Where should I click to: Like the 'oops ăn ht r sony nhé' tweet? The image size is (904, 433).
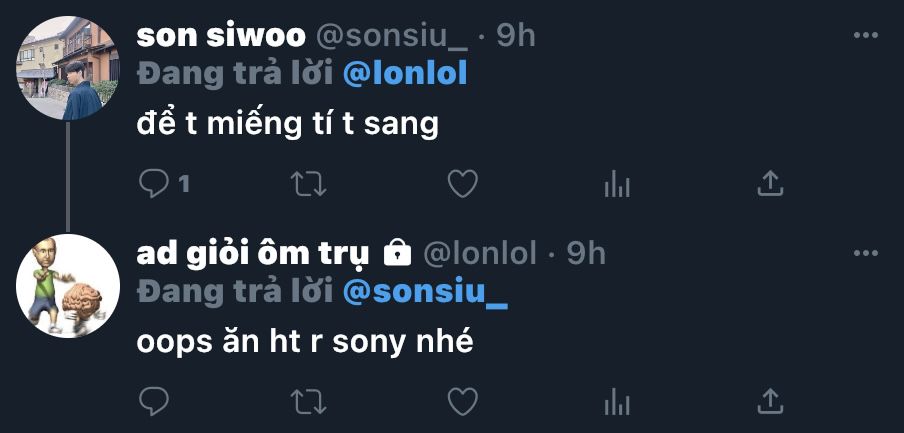[461, 401]
